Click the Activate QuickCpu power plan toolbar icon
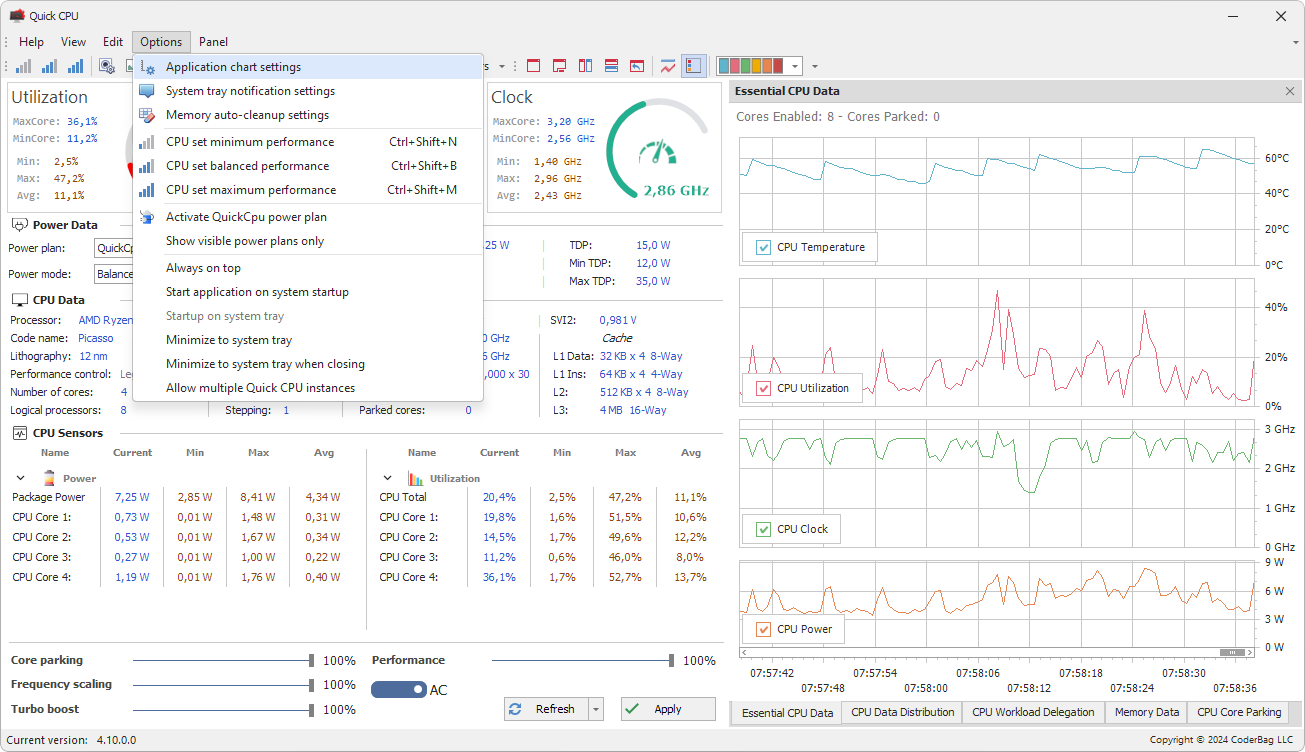The height and width of the screenshot is (752, 1305). pyautogui.click(x=107, y=66)
